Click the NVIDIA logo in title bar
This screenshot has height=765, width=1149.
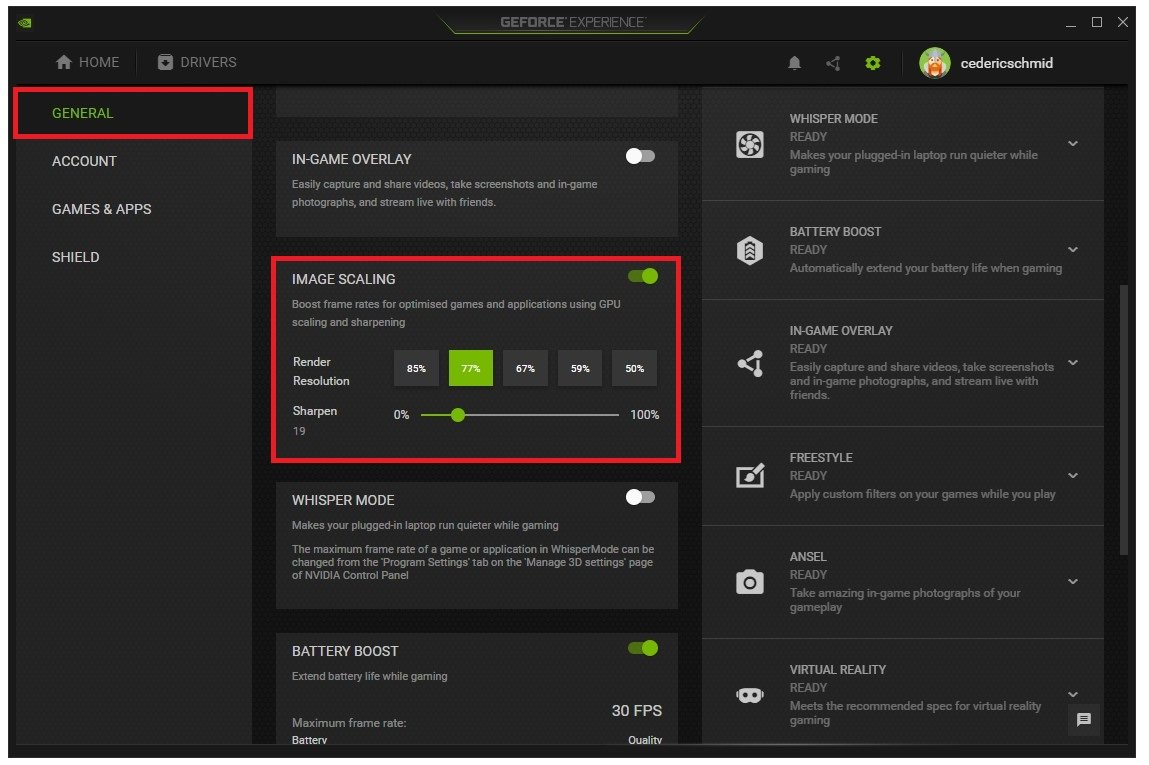(25, 23)
